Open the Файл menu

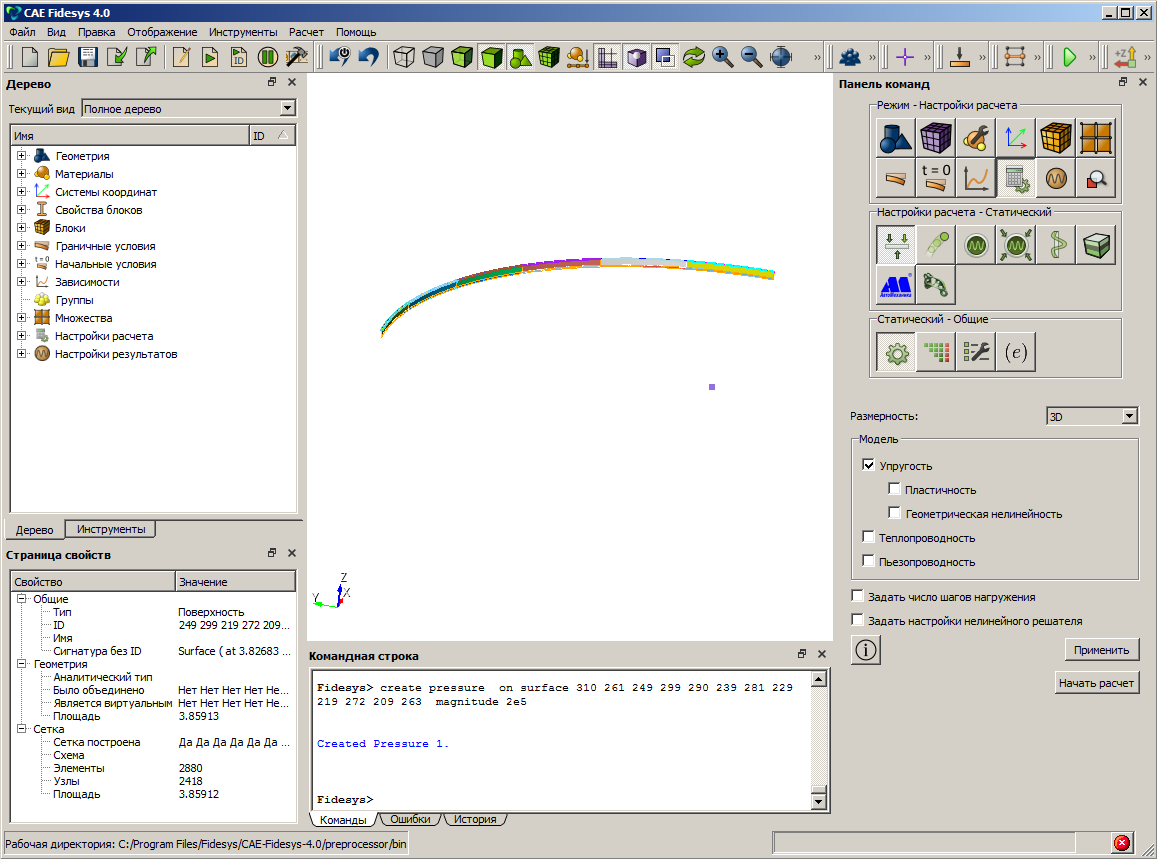22,32
